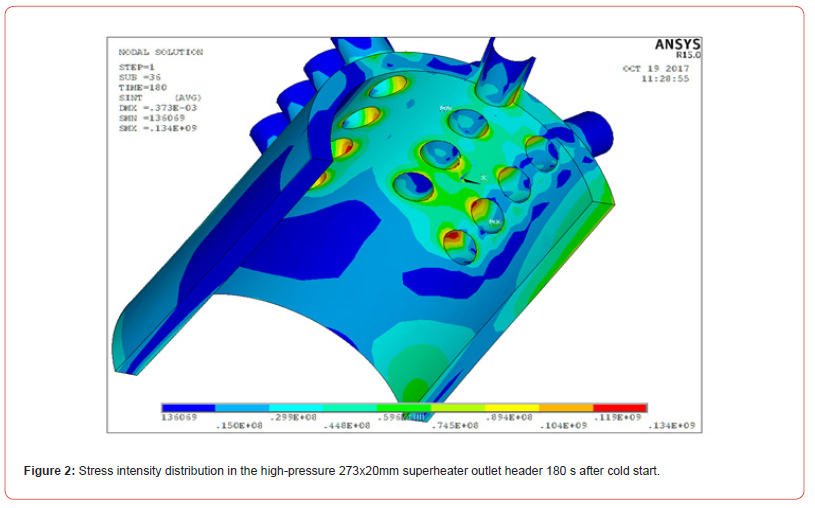The height and width of the screenshot is (508, 815).
Task: Select the red legend color segment
Action: (620, 408)
